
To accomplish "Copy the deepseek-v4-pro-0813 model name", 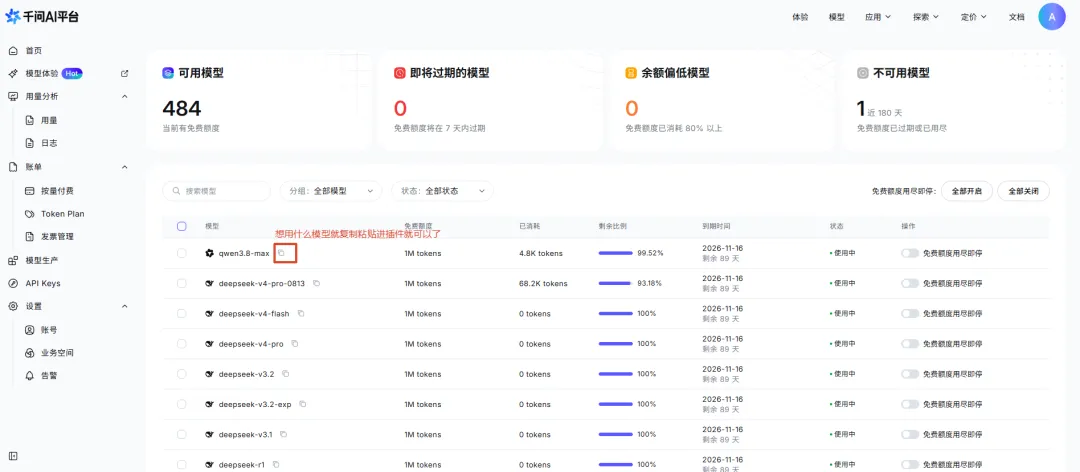I will (316, 283).
